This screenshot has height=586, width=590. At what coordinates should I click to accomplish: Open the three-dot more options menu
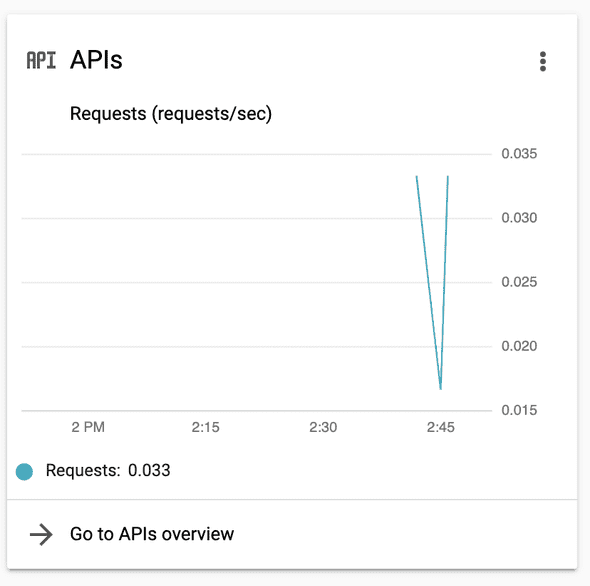[x=543, y=61]
